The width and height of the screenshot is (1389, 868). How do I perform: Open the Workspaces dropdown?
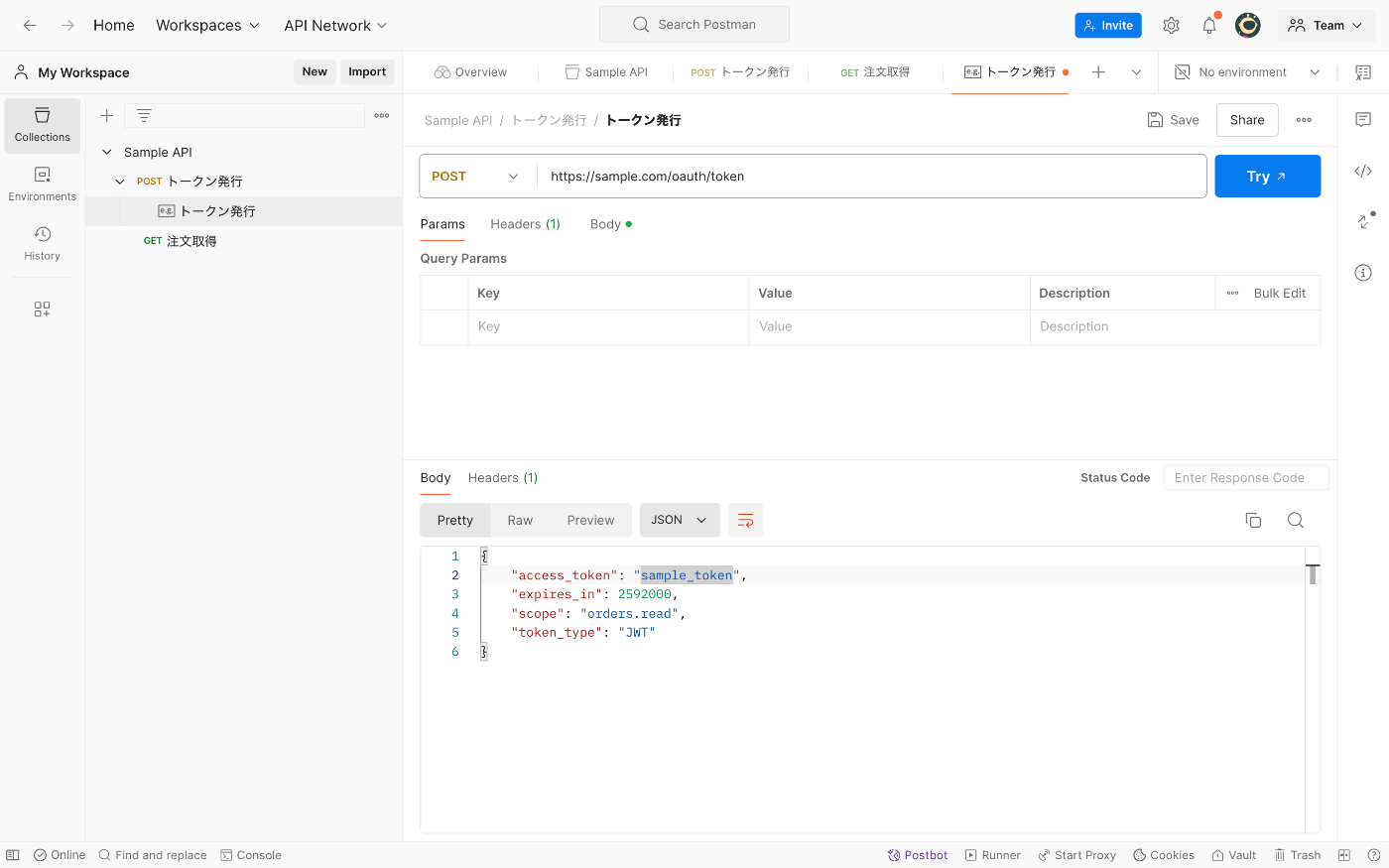[207, 25]
